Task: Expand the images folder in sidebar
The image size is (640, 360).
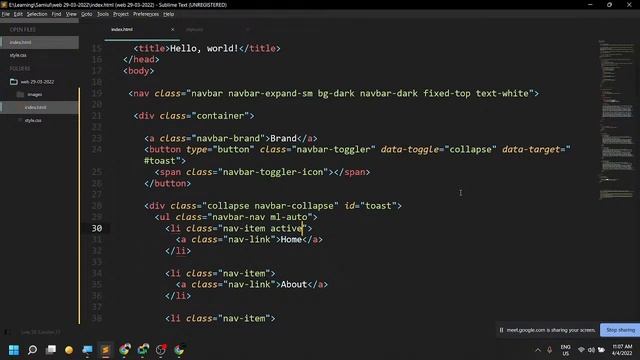Action: (x=35, y=94)
